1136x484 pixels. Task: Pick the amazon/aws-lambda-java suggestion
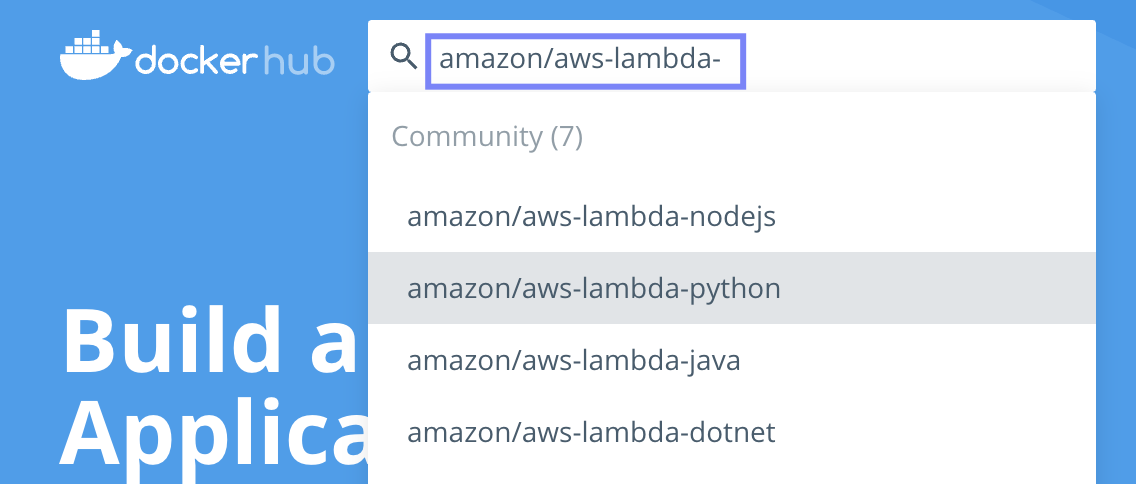[x=732, y=360]
